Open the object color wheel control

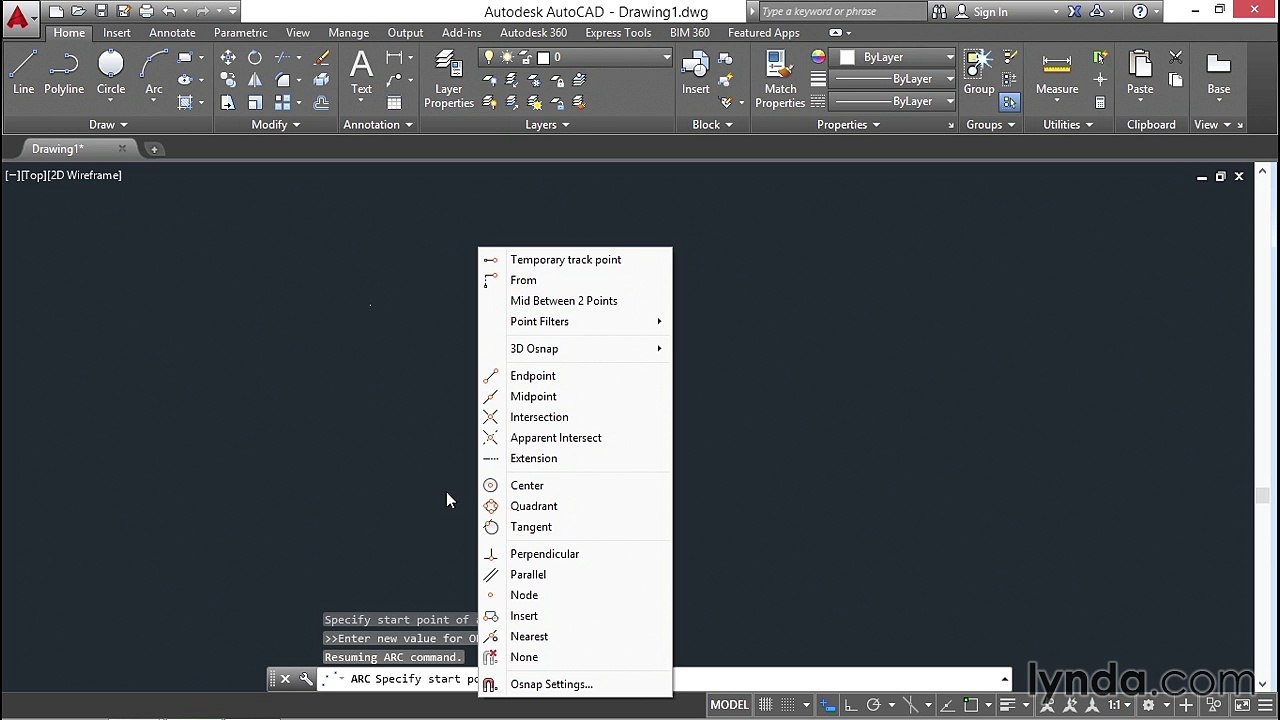[818, 58]
